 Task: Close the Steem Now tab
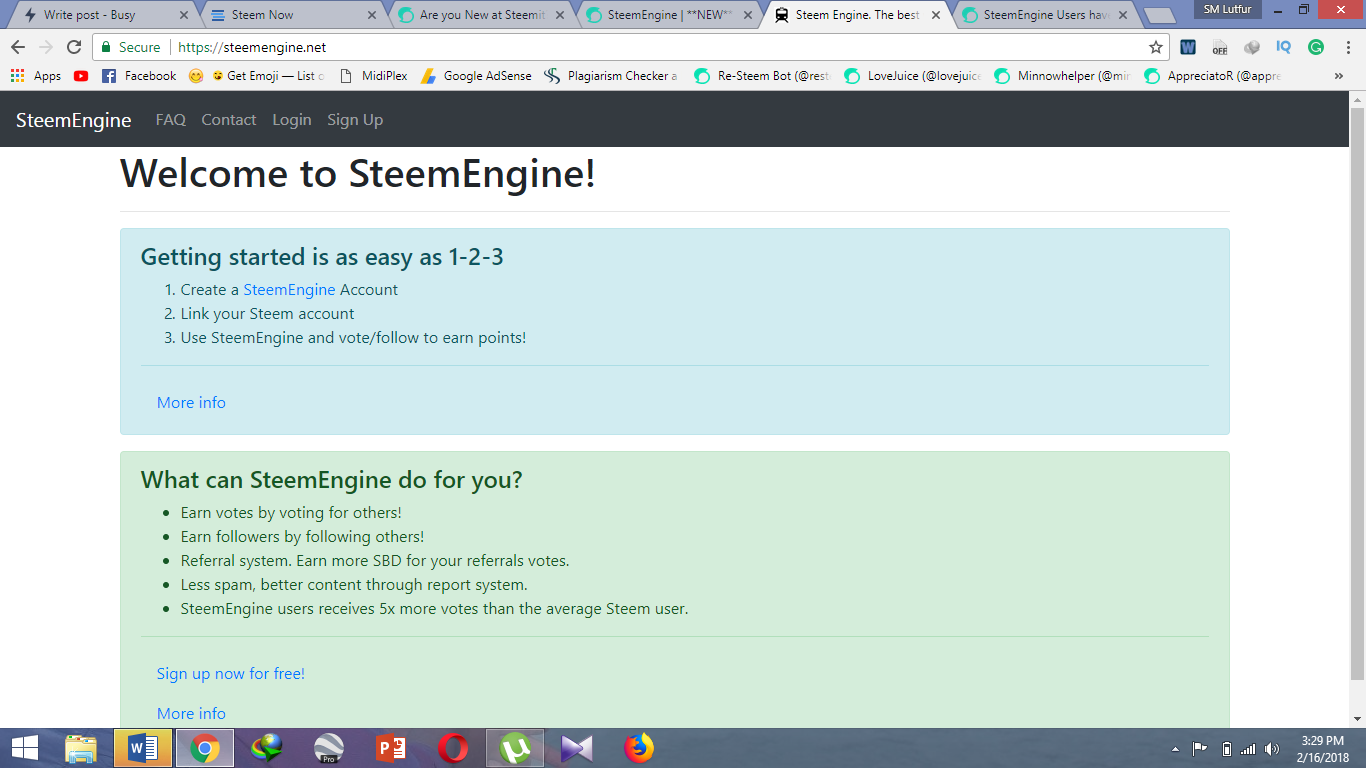[372, 15]
